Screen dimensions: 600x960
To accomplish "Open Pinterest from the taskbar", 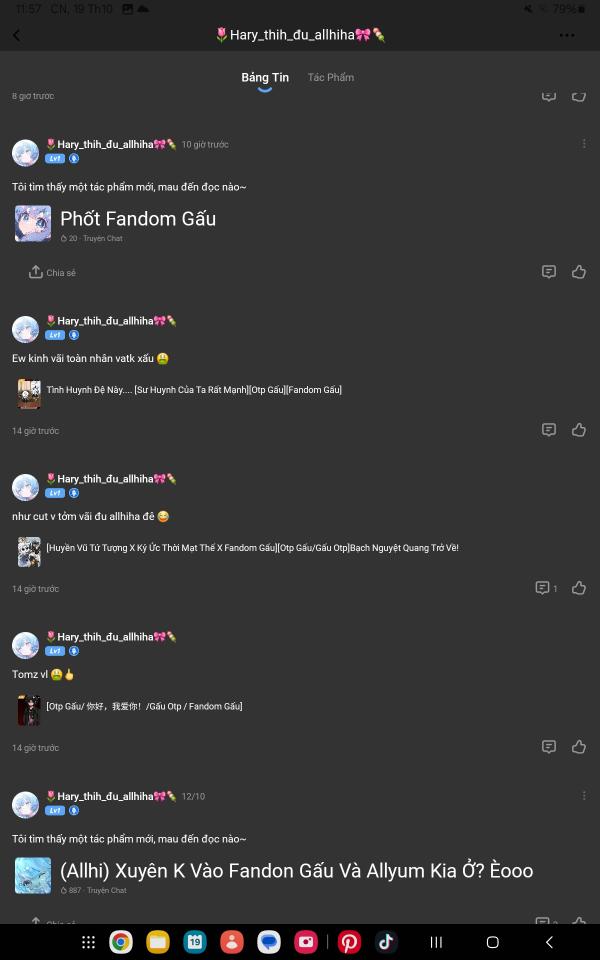I will point(349,942).
